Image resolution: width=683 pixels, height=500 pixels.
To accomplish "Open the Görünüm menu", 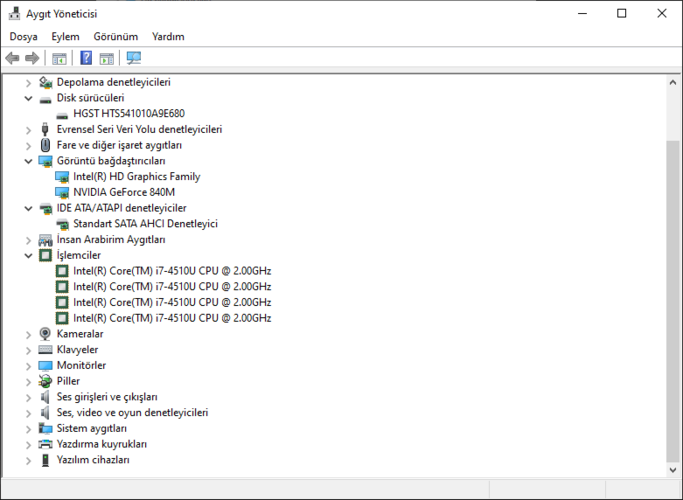I will tap(116, 37).
